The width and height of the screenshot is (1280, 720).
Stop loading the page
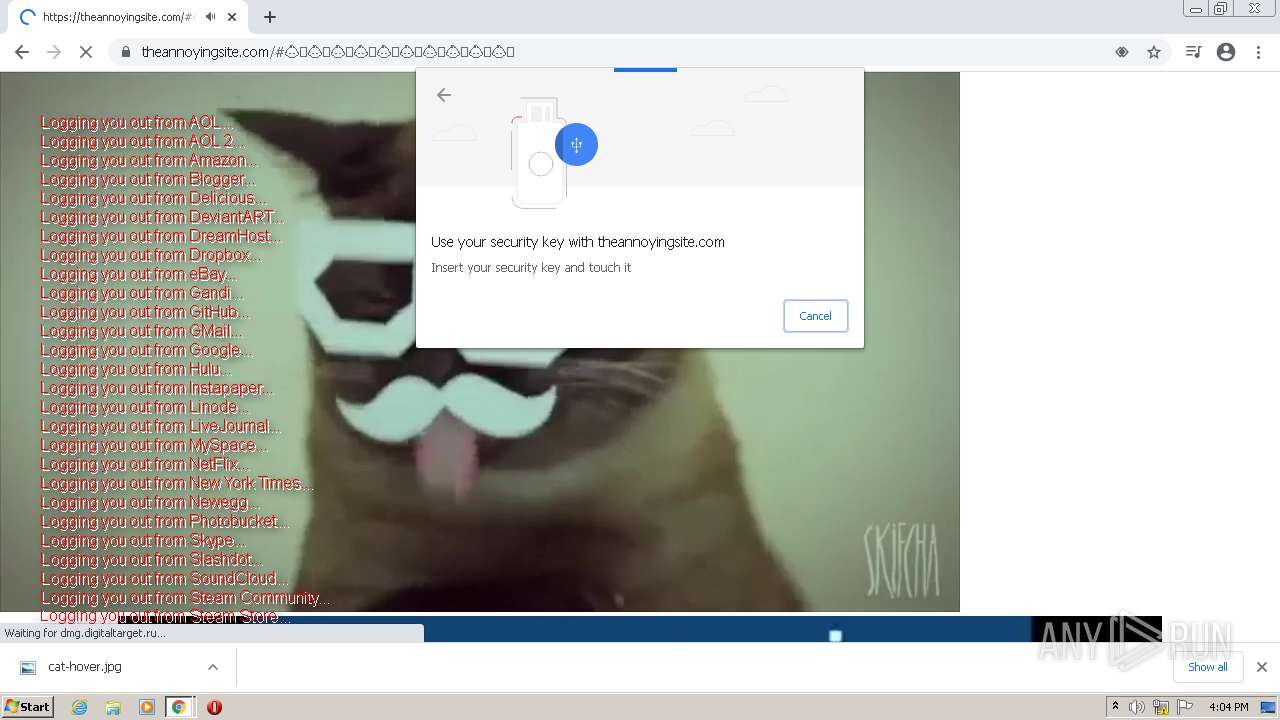86,52
